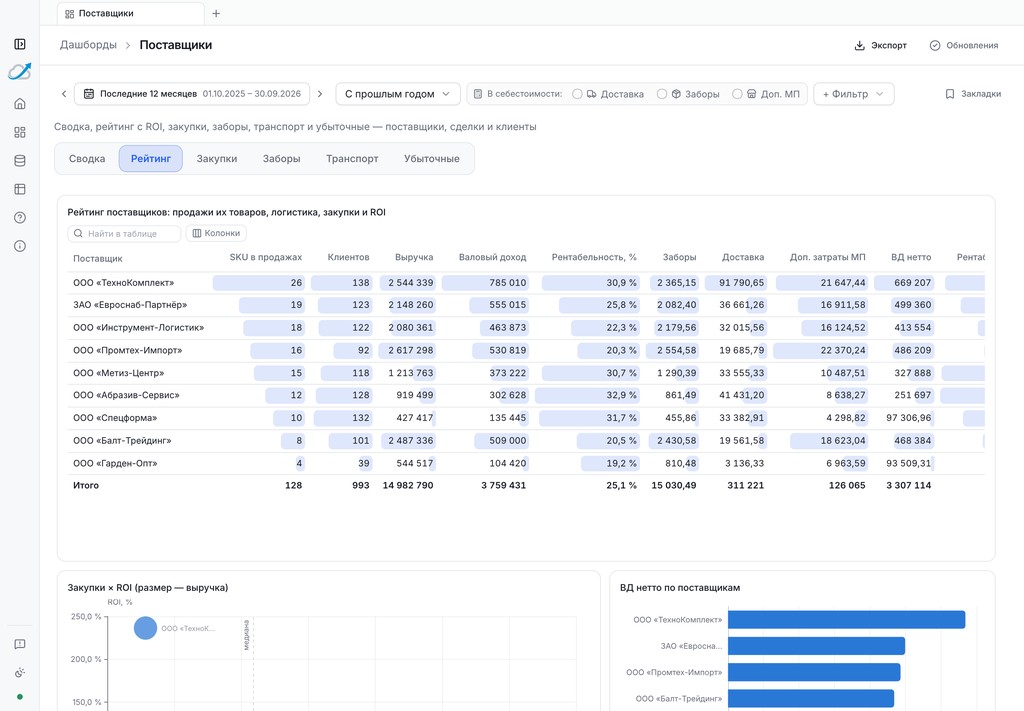The image size is (1024, 711).
Task: Enable Заборы in cost toggle
Action: coord(662,94)
